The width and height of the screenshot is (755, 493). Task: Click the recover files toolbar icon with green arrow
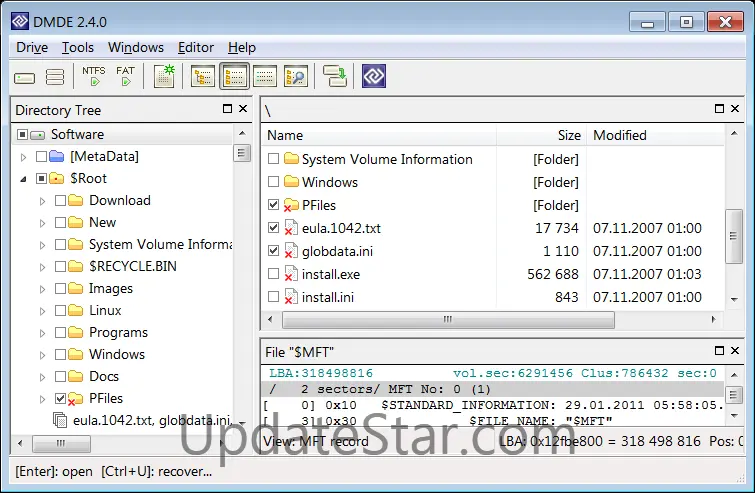[335, 76]
